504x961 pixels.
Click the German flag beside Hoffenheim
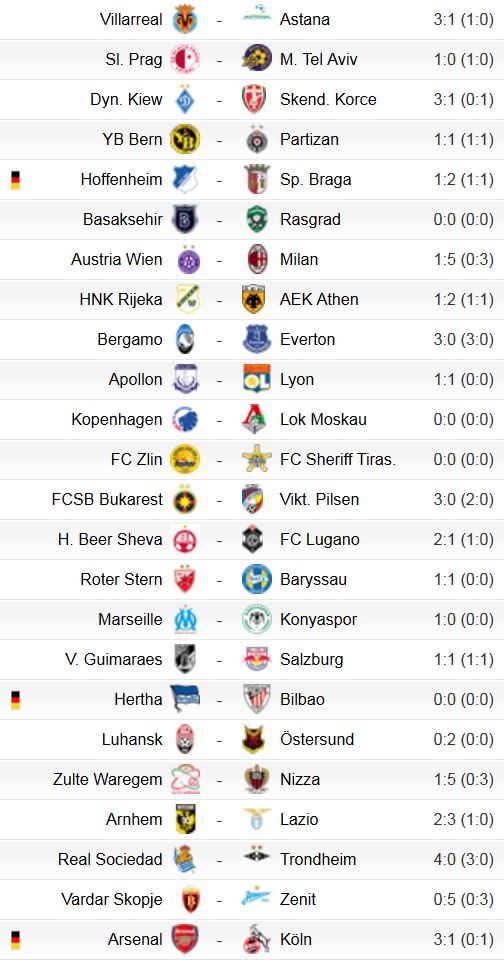coord(15,180)
